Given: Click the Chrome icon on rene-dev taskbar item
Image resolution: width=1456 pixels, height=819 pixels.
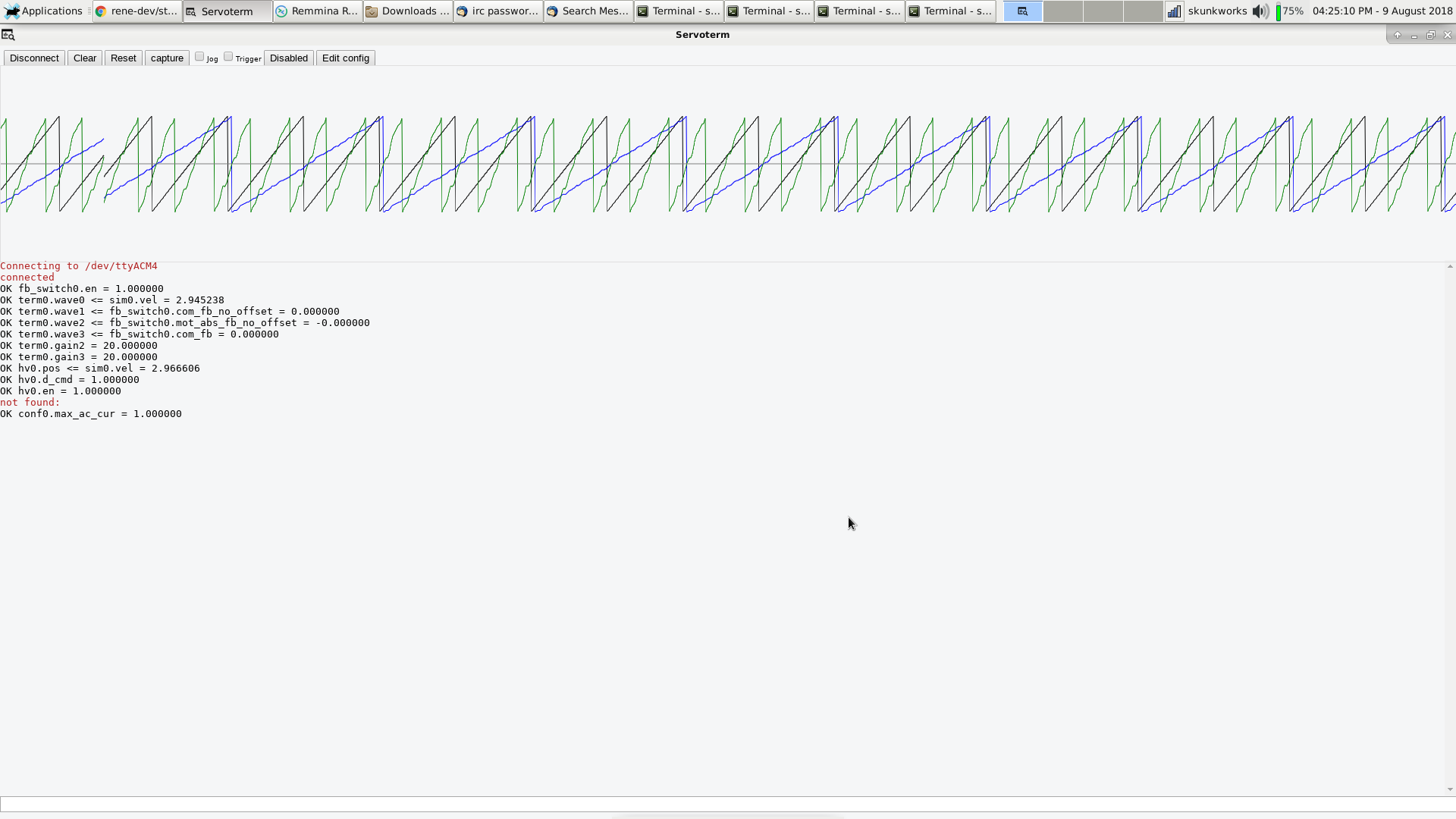Looking at the screenshot, I should click(101, 11).
